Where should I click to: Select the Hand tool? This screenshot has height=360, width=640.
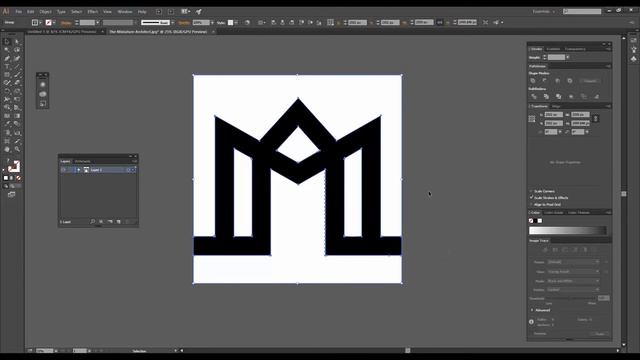pos(7,149)
